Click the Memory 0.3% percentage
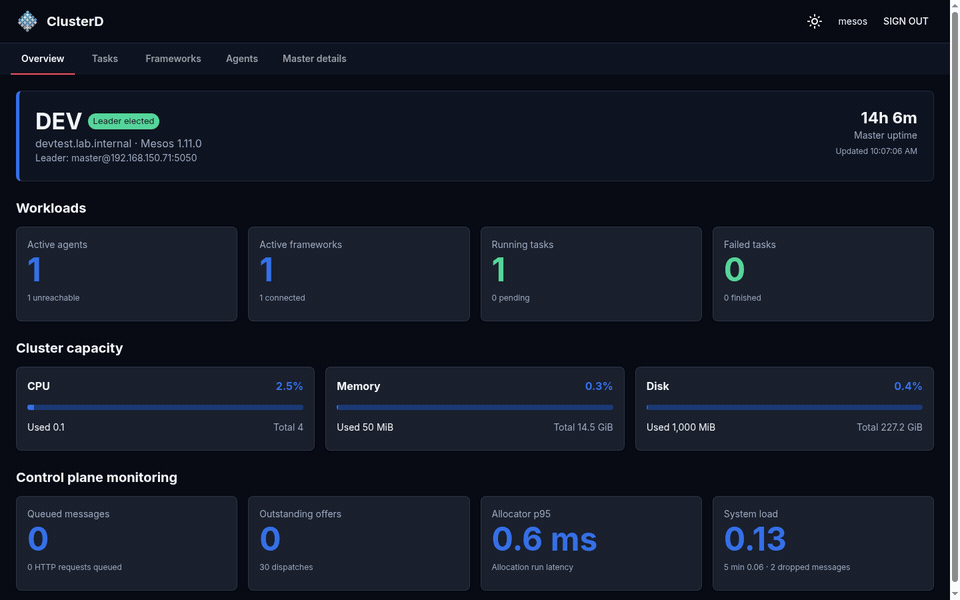Screen dimensions: 960x600 pyautogui.click(x=599, y=386)
